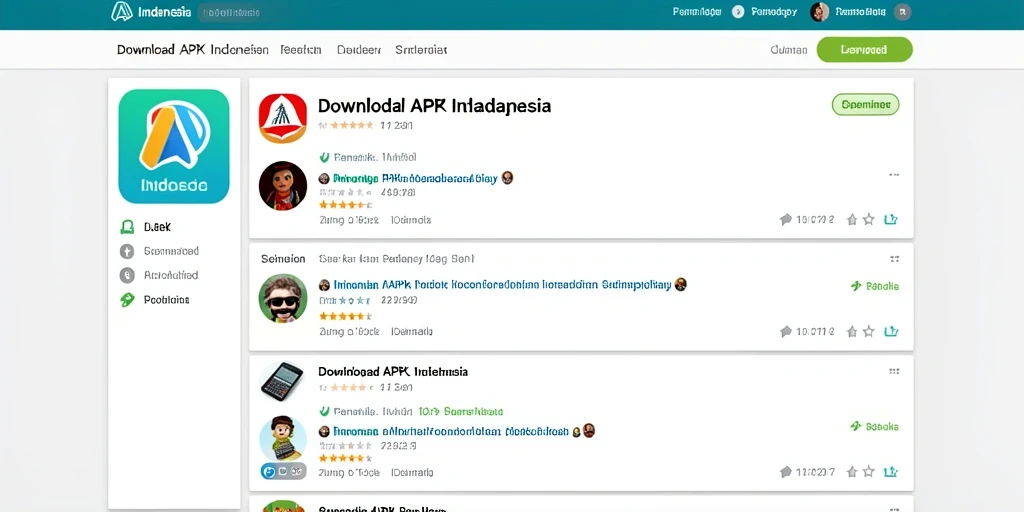The image size is (1024, 512).
Task: Open the more options dots beside the calculator card title
Action: point(894,372)
